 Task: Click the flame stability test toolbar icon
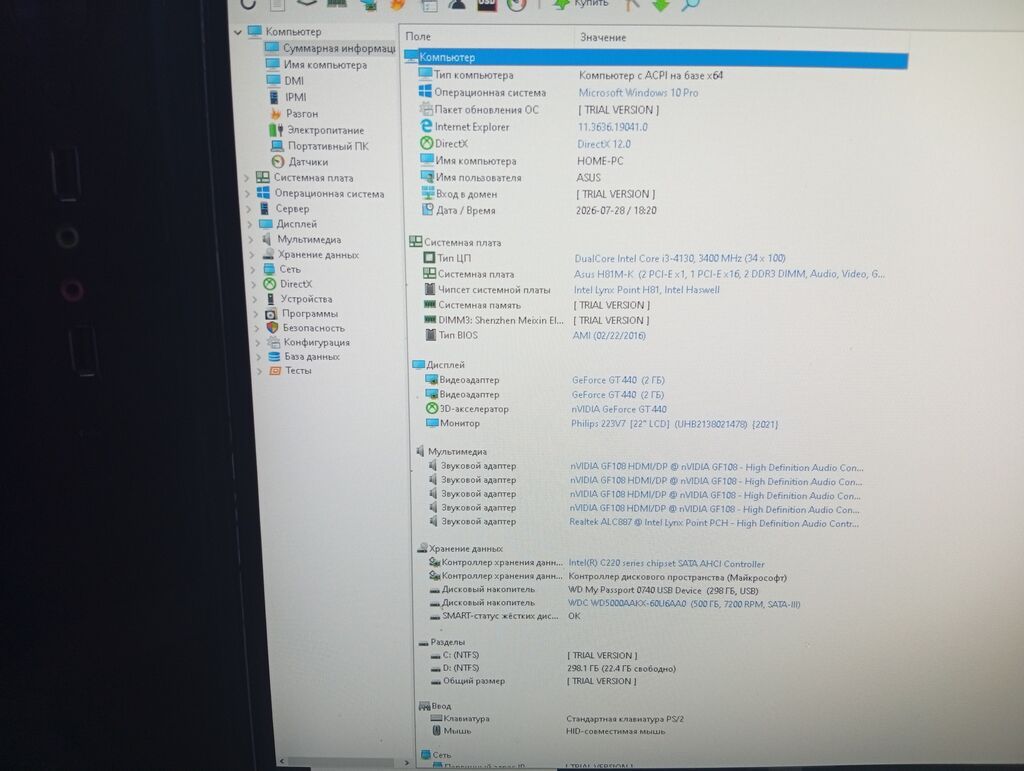397,5
